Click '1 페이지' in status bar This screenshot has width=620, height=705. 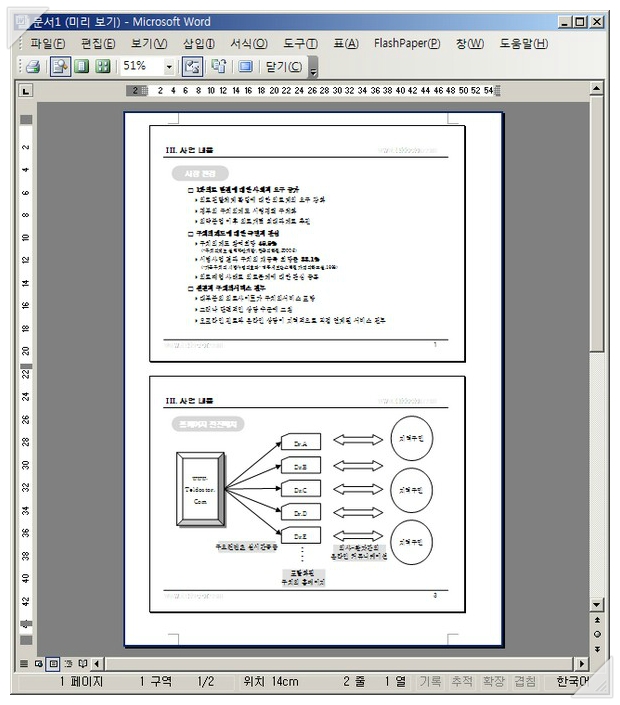(81, 682)
